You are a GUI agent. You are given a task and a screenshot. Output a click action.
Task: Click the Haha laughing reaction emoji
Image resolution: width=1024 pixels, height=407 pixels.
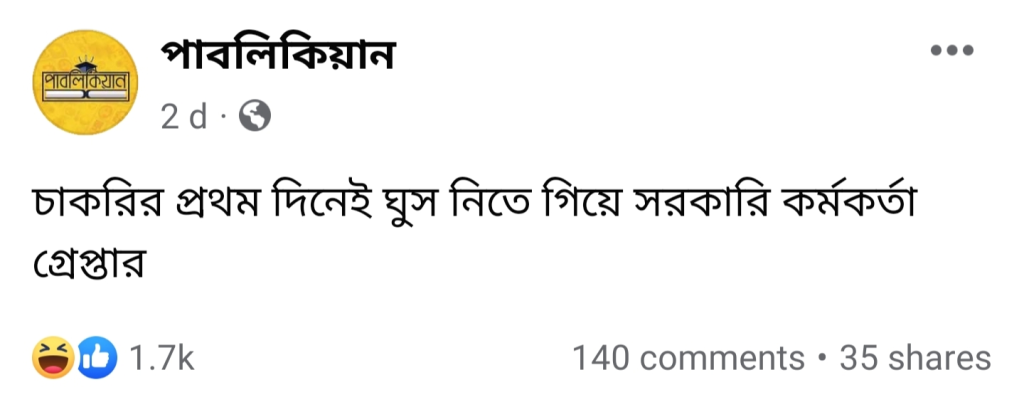click(x=53, y=357)
